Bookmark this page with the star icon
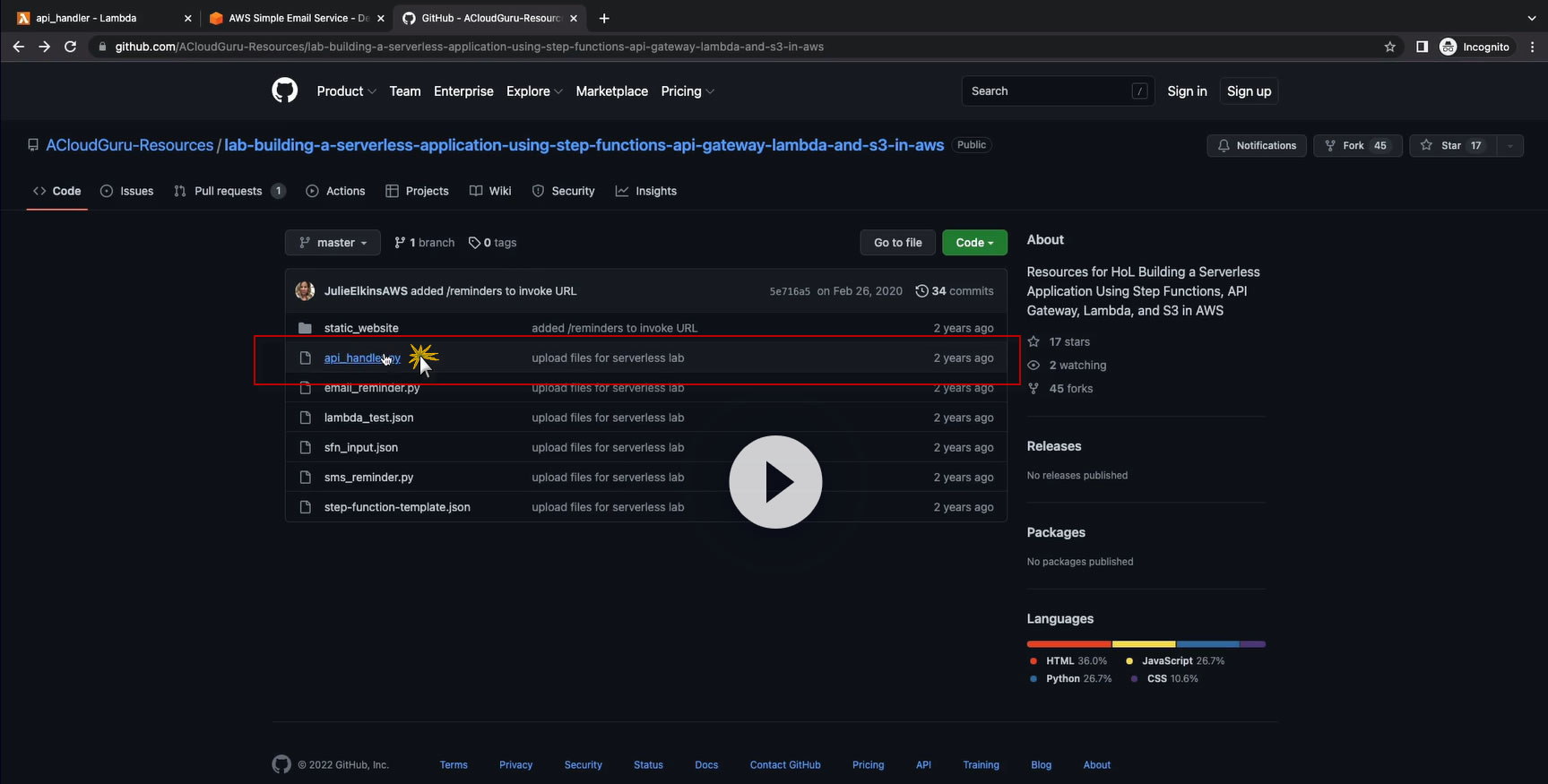 point(1390,47)
